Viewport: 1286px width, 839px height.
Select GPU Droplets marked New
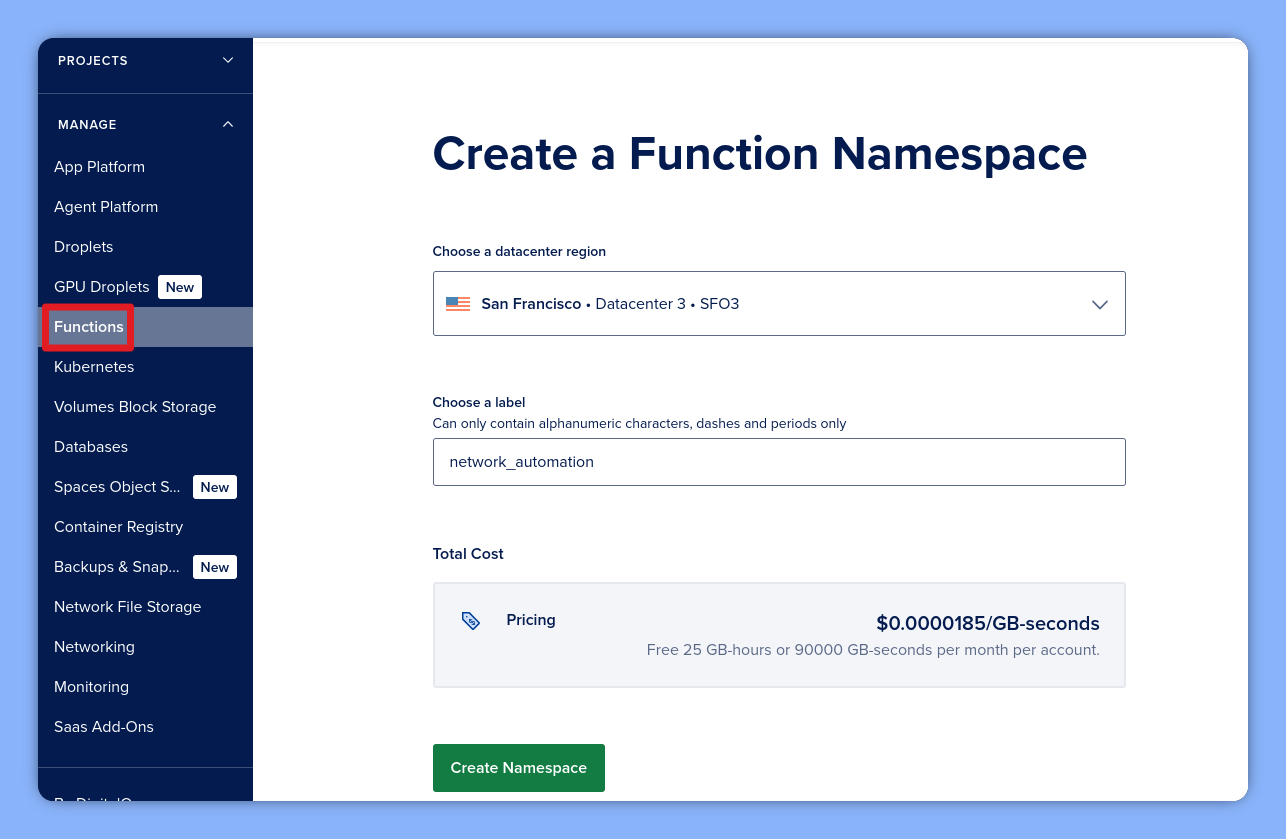pos(101,286)
